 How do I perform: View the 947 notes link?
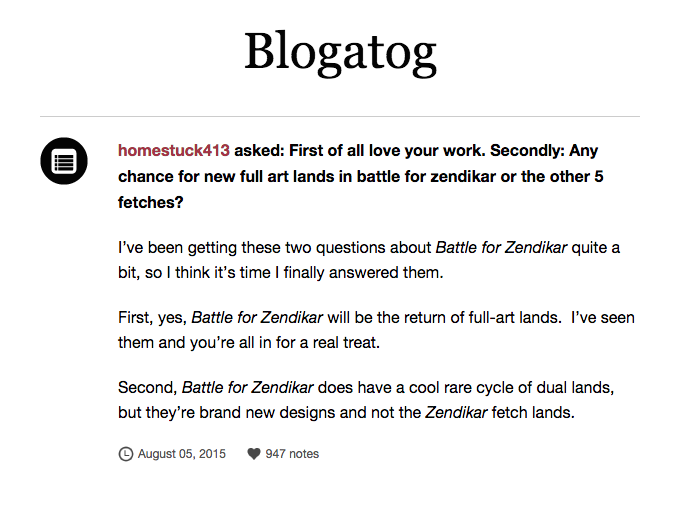pos(292,454)
